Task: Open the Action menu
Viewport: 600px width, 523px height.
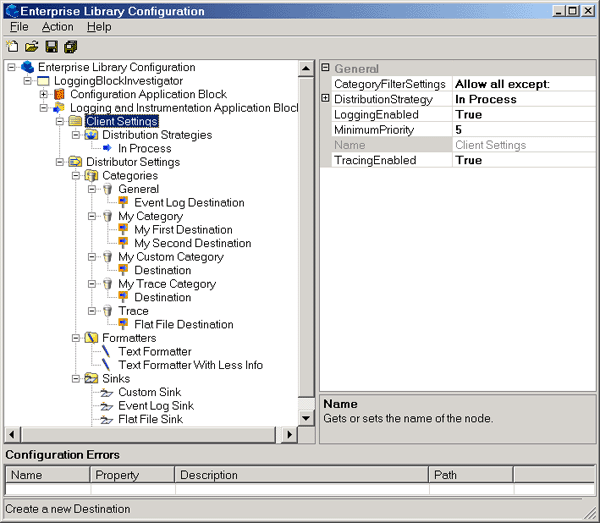Action: (57, 27)
